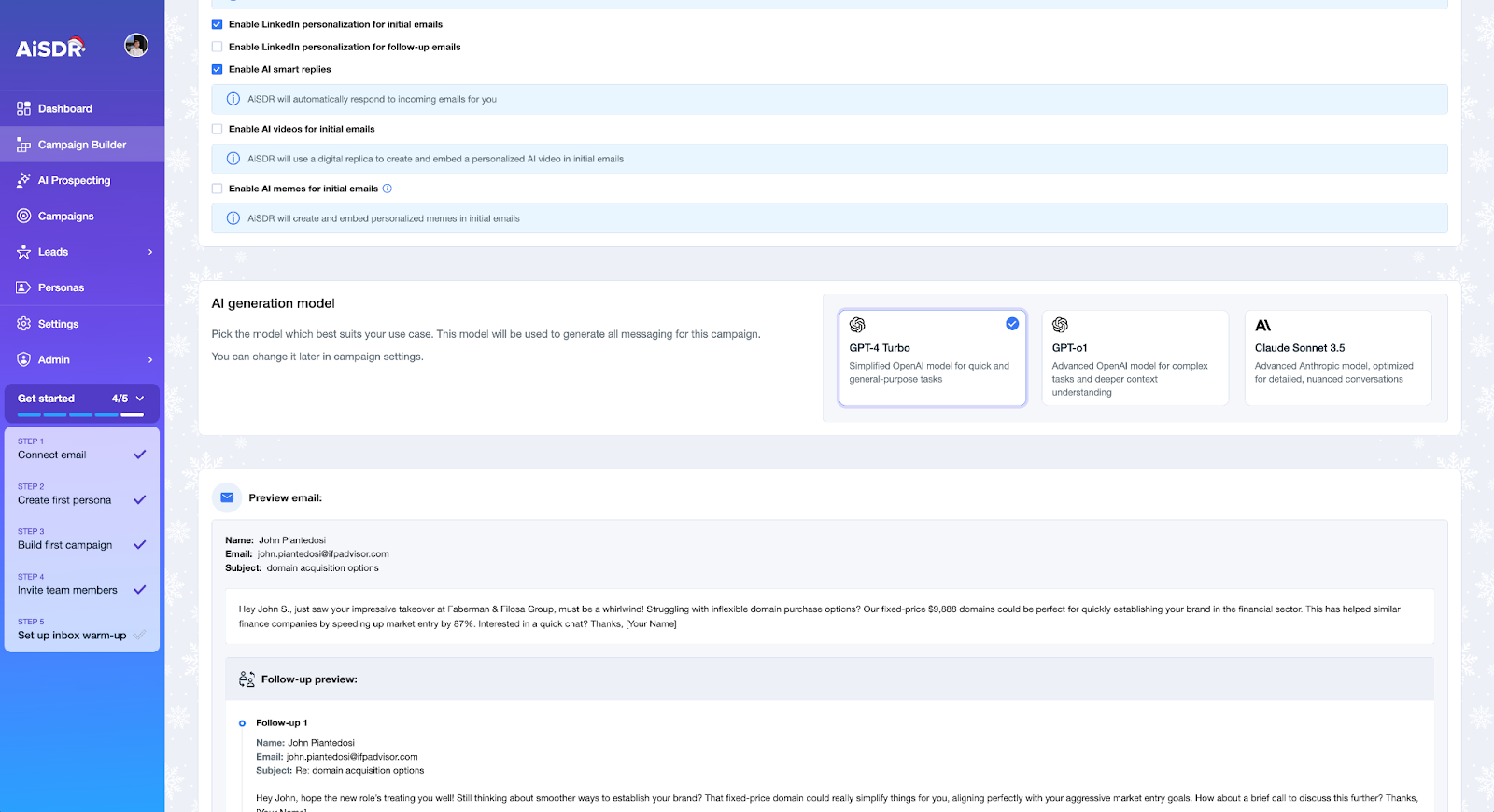Viewport: 1494px width, 812px height.
Task: Click Invite team members completed checkmark
Action: 140,590
